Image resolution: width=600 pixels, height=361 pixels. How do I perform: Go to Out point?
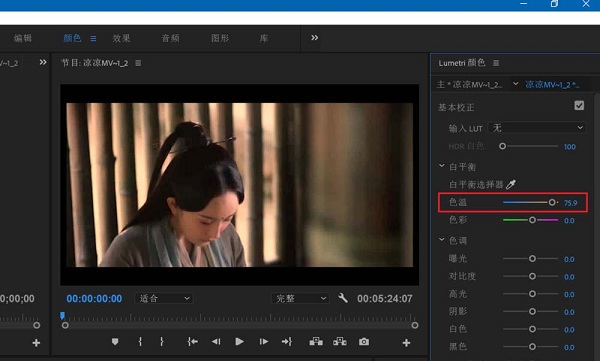(287, 341)
